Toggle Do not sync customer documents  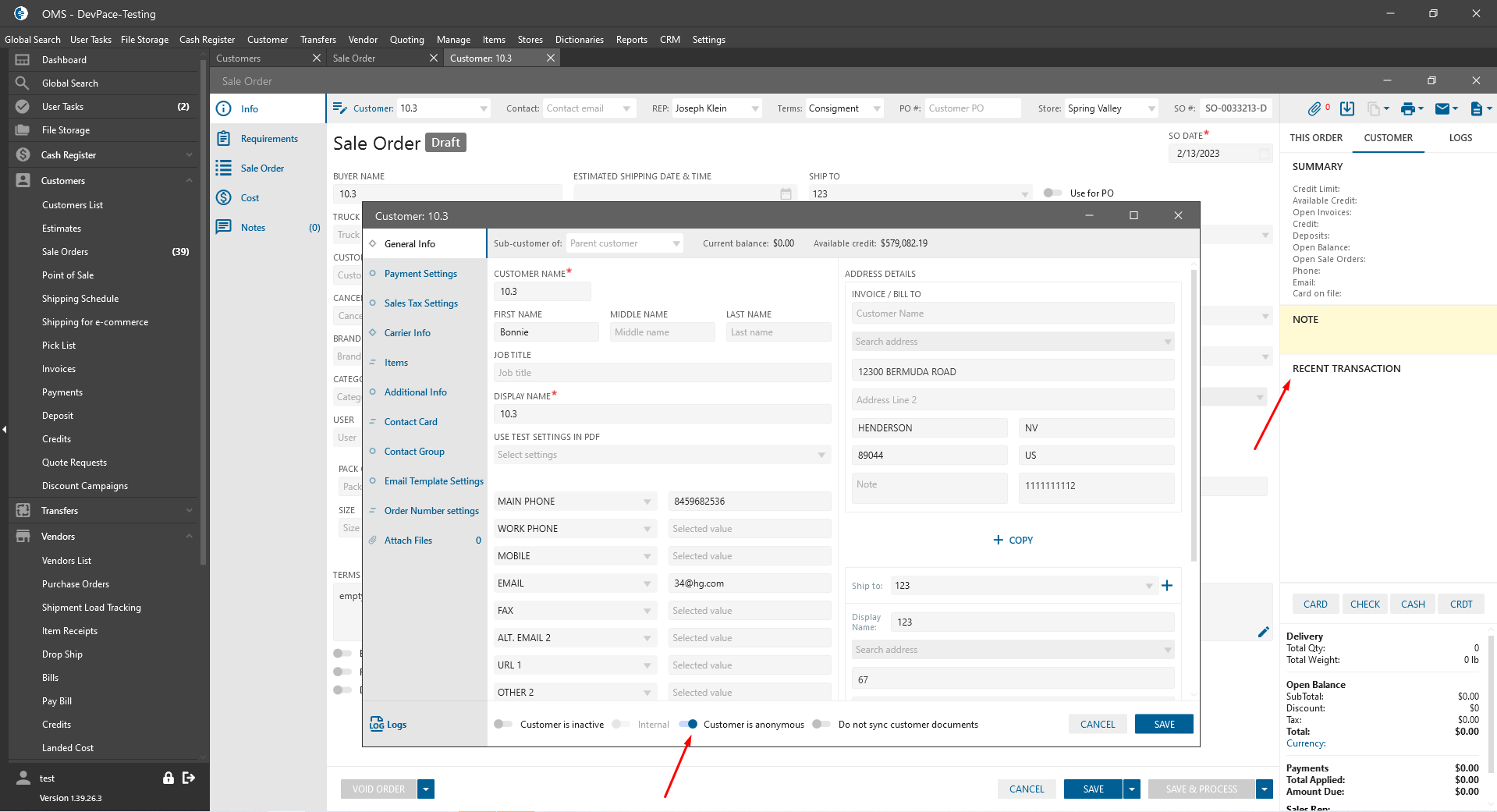821,724
